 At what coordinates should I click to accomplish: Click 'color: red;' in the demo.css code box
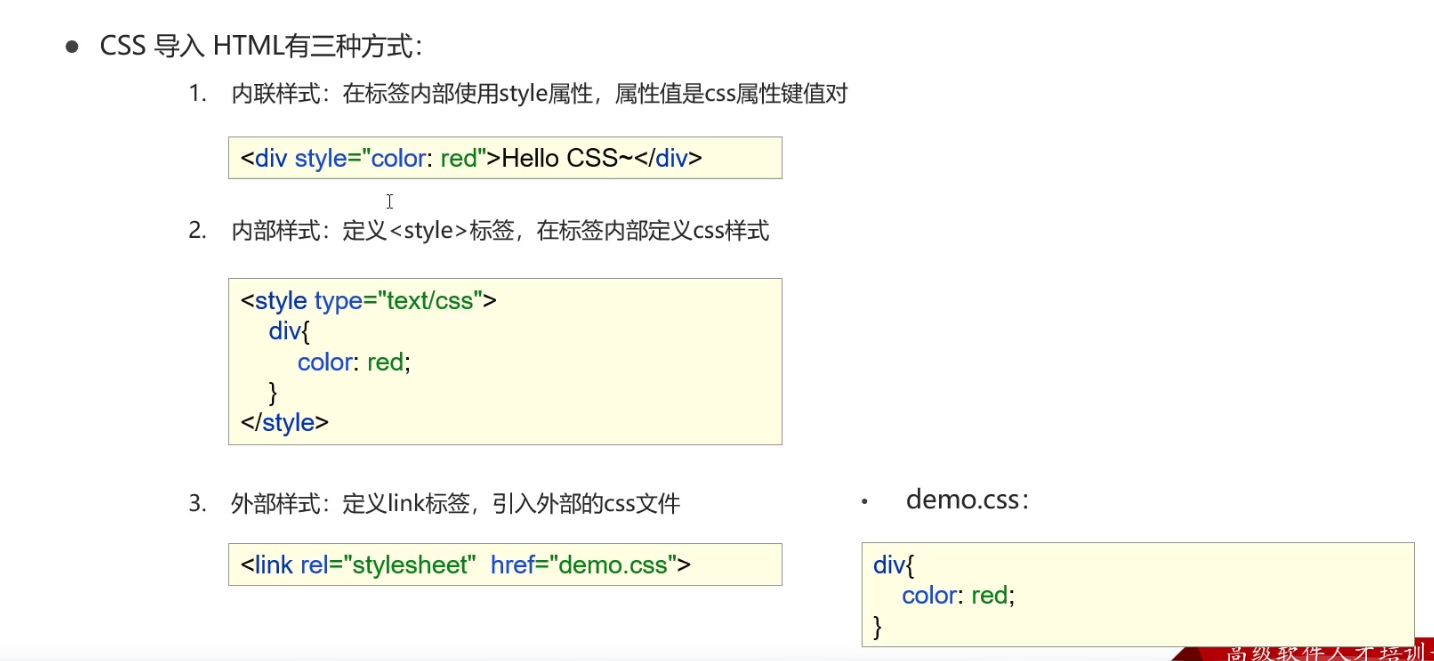[x=958, y=596]
